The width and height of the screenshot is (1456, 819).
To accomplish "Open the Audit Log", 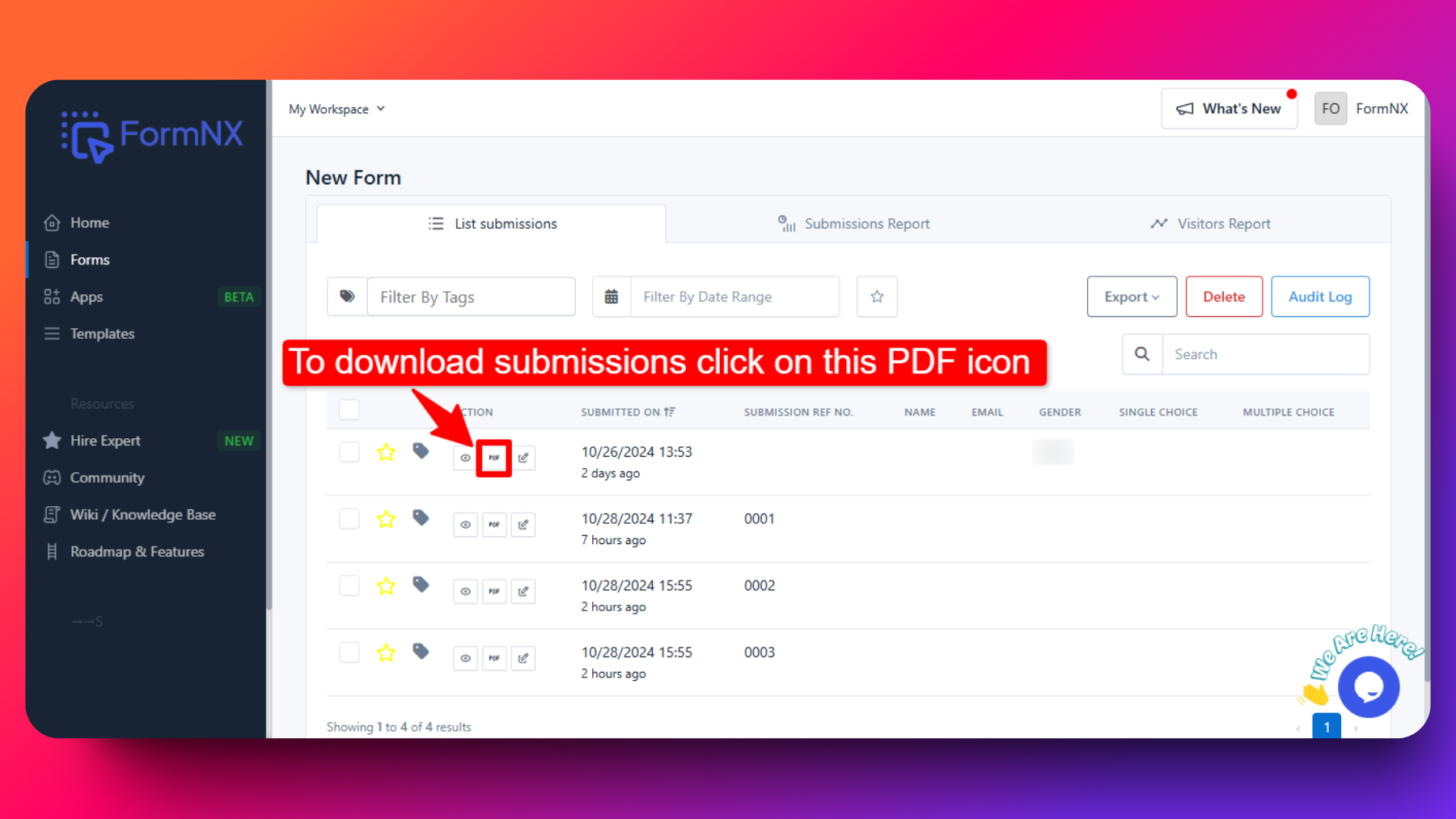I will click(1319, 297).
